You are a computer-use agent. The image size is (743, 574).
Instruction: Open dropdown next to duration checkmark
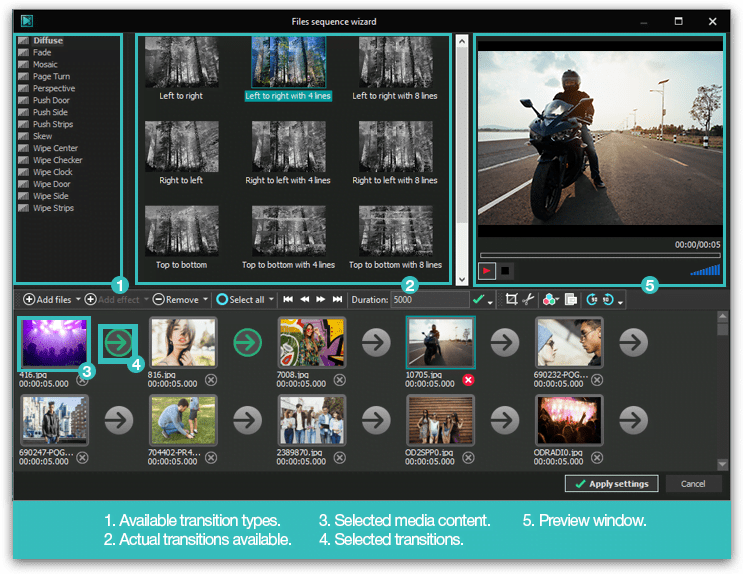point(490,301)
